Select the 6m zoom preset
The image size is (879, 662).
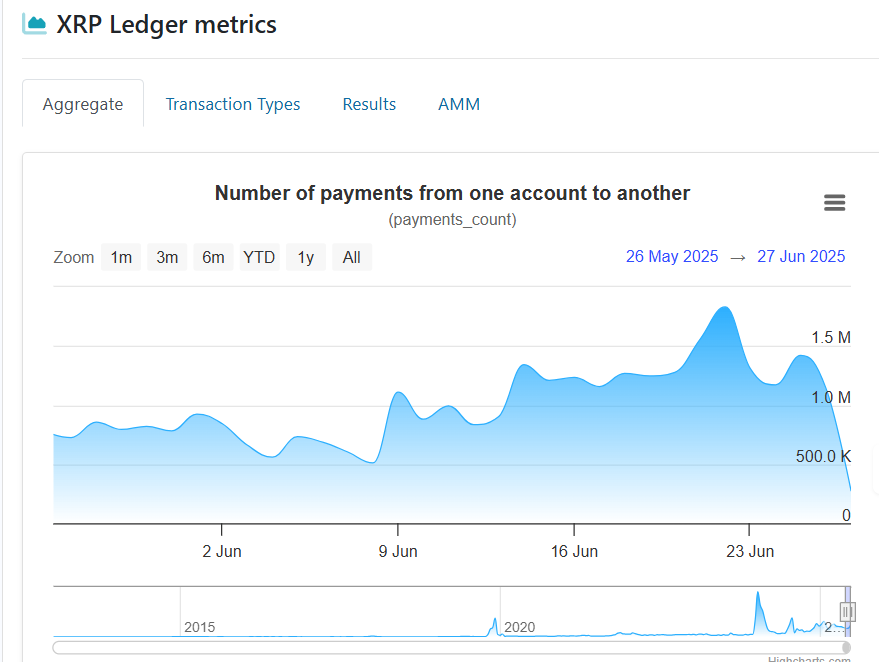pos(213,257)
